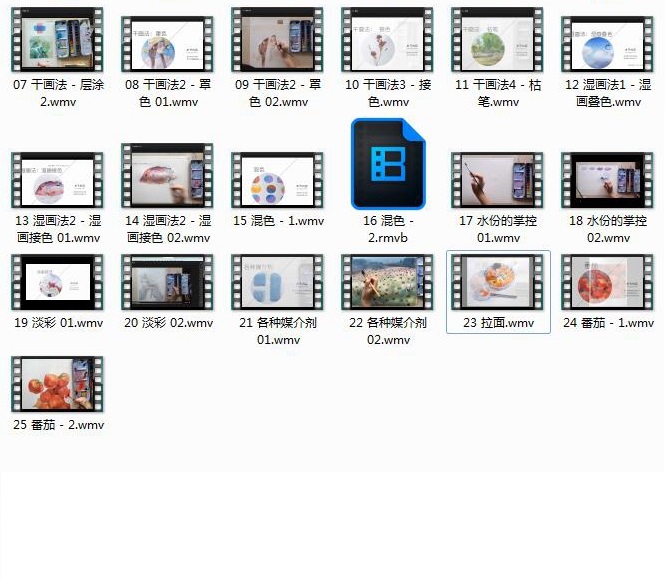Screen dimensions: 665x580
Task: Click the 22 各种媒介剂 02.wmv video thumbnail
Action: coord(388,282)
